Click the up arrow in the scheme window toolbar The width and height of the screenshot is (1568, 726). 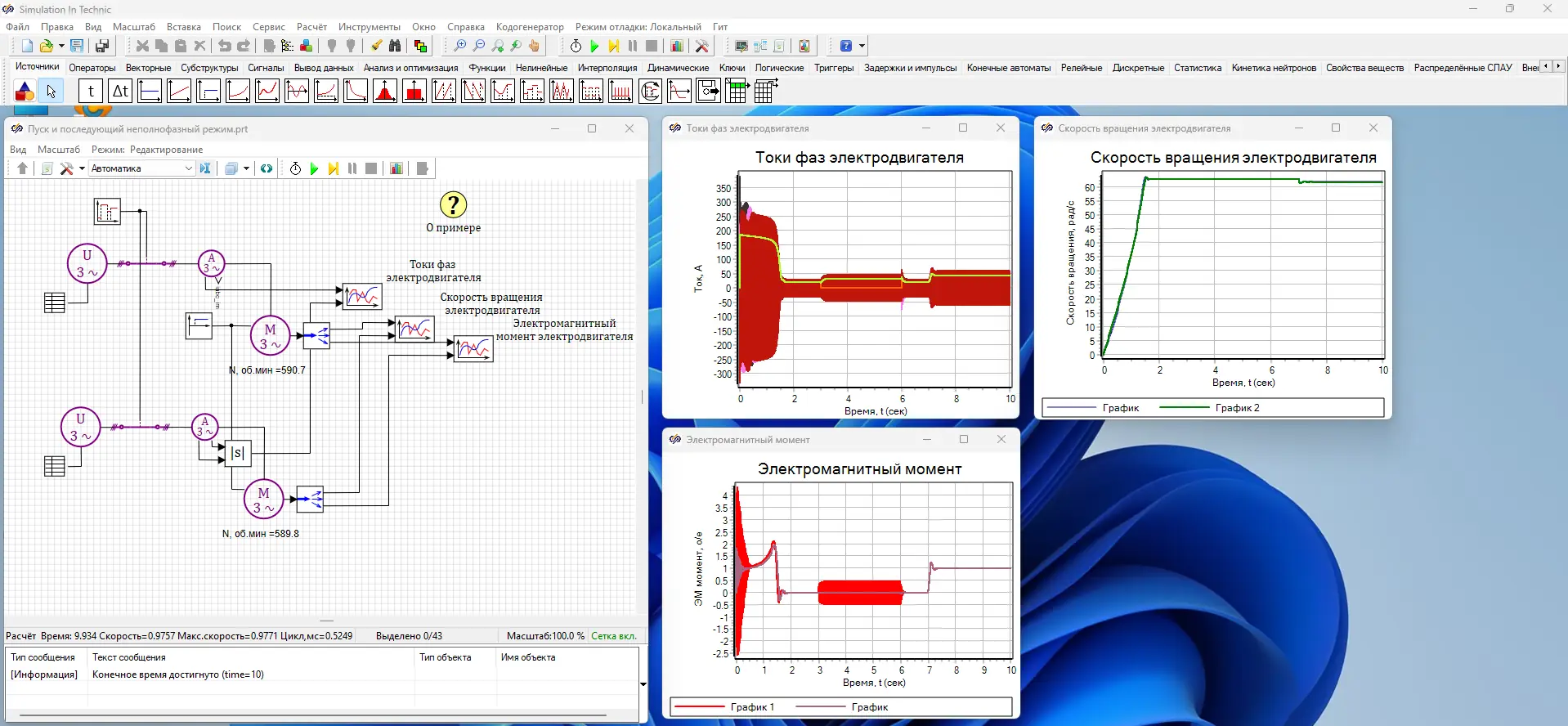point(22,168)
